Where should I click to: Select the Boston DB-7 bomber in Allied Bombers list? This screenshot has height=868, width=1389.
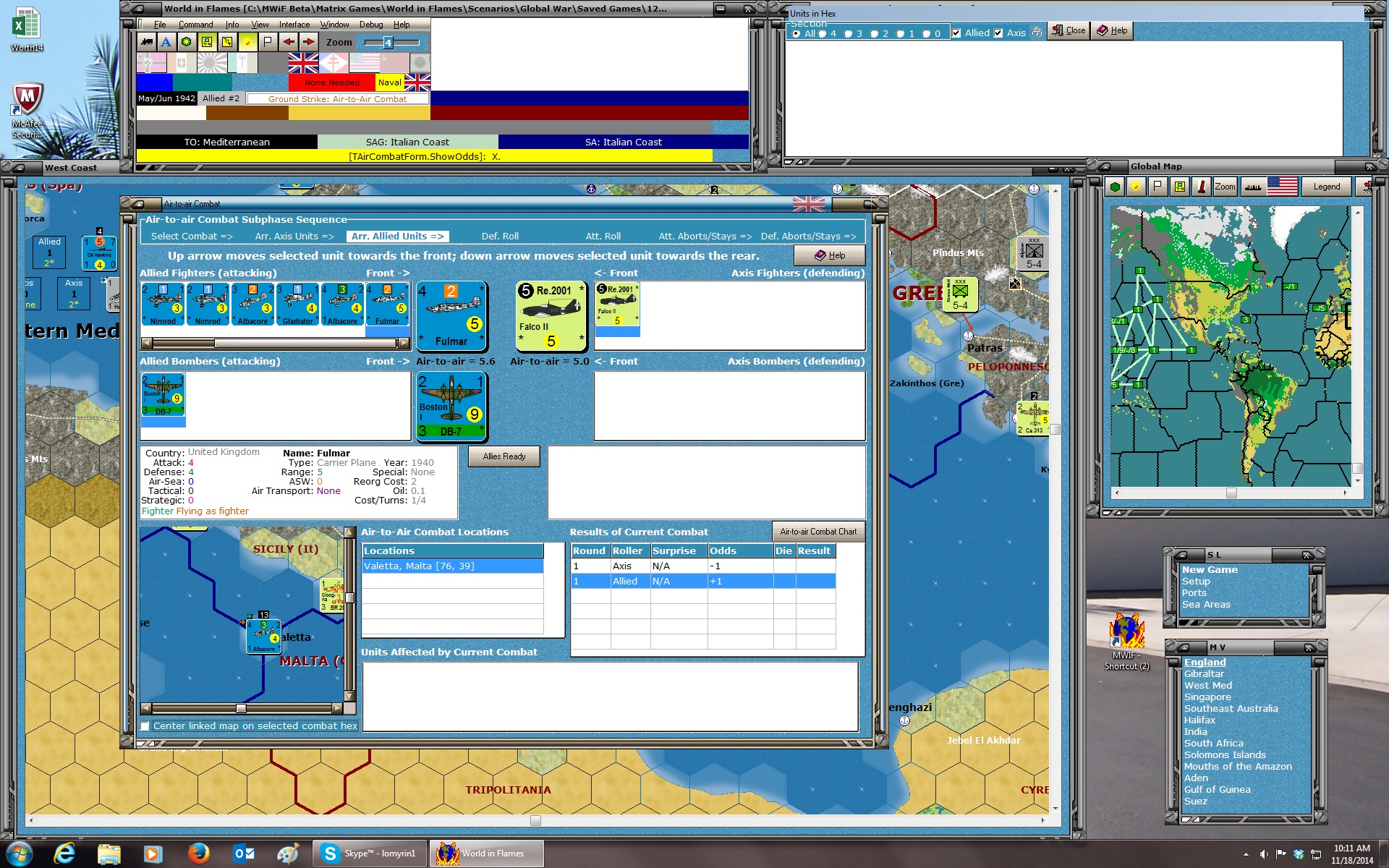tap(163, 395)
